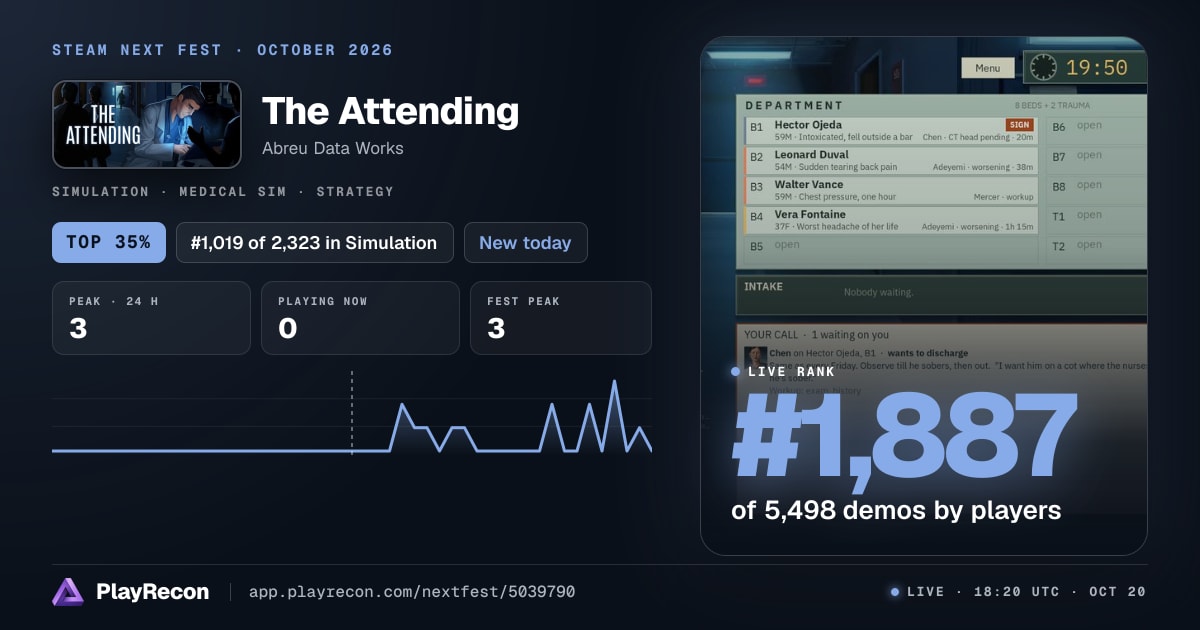Select bed B2 Leonard Duval row
Viewport: 1200px width, 630px height.
pyautogui.click(x=891, y=161)
